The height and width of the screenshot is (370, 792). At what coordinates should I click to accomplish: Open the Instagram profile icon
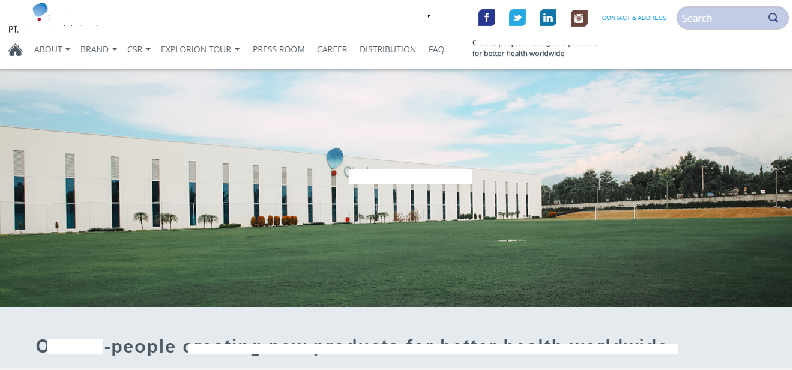coord(579,18)
